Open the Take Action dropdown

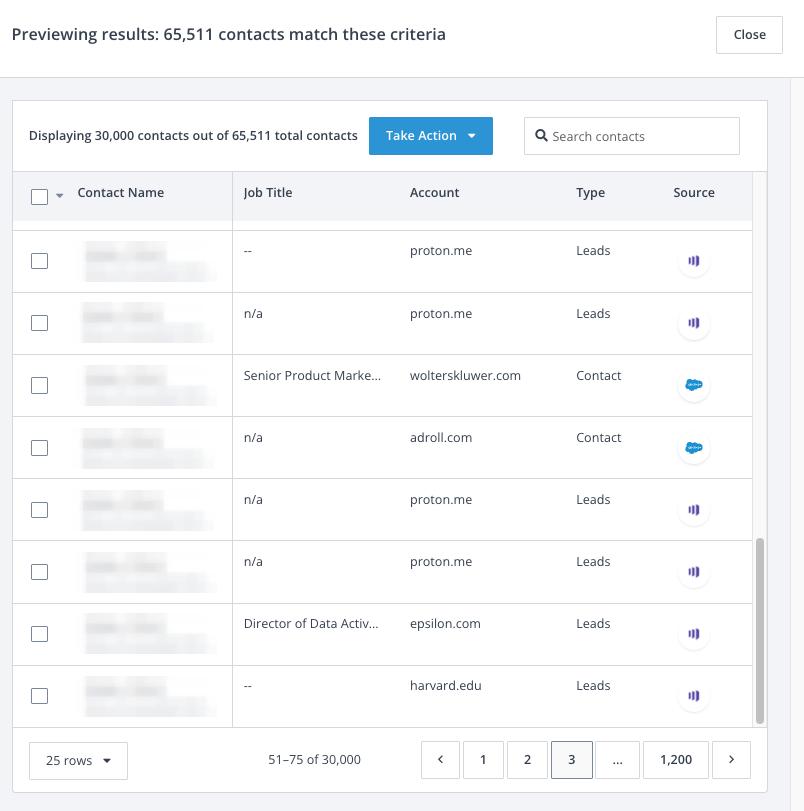430,136
